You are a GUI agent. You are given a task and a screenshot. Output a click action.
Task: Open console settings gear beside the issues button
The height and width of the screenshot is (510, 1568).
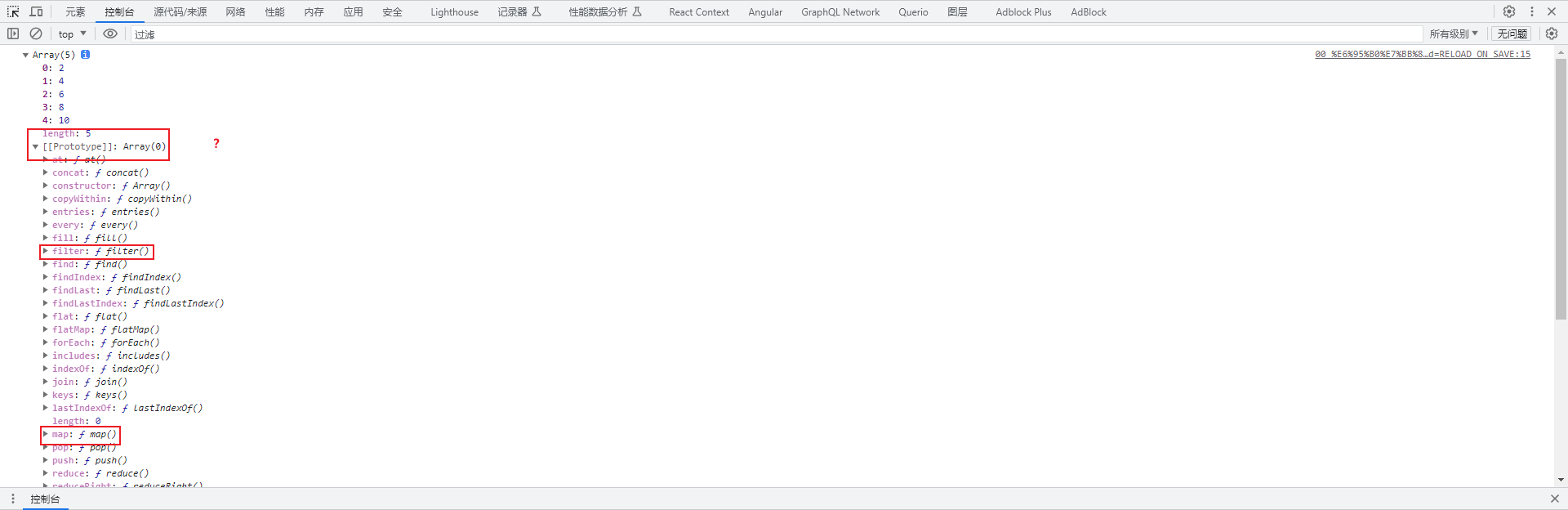(1552, 34)
